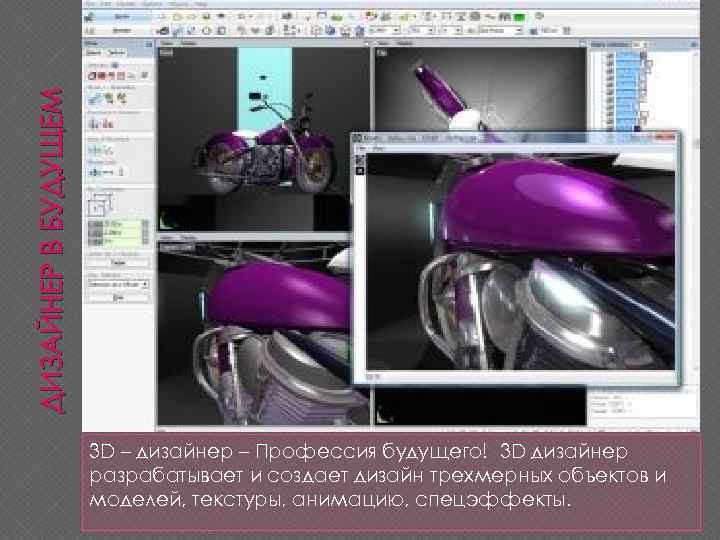Open the first menu in the render window menu bar

point(362,149)
